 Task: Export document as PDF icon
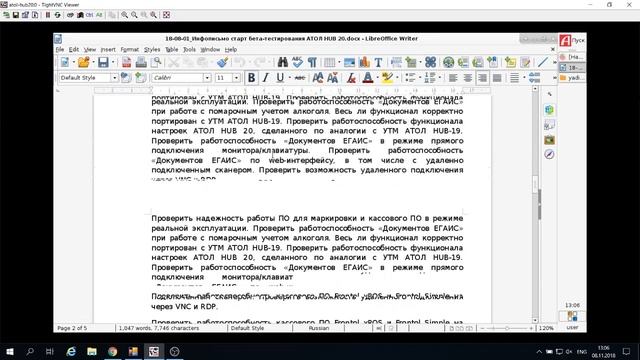[x=127, y=62]
